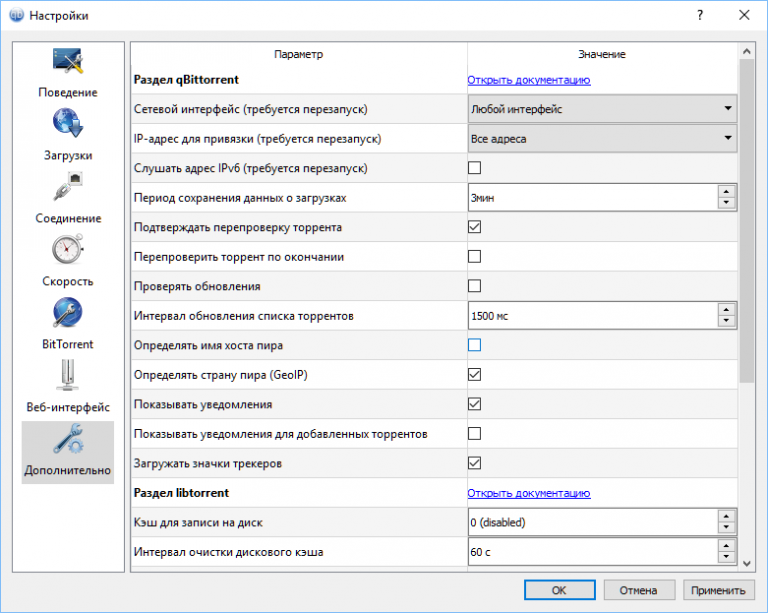The height and width of the screenshot is (613, 768).
Task: Enable Слушать адрес IPv6 checkbox
Action: click(475, 168)
